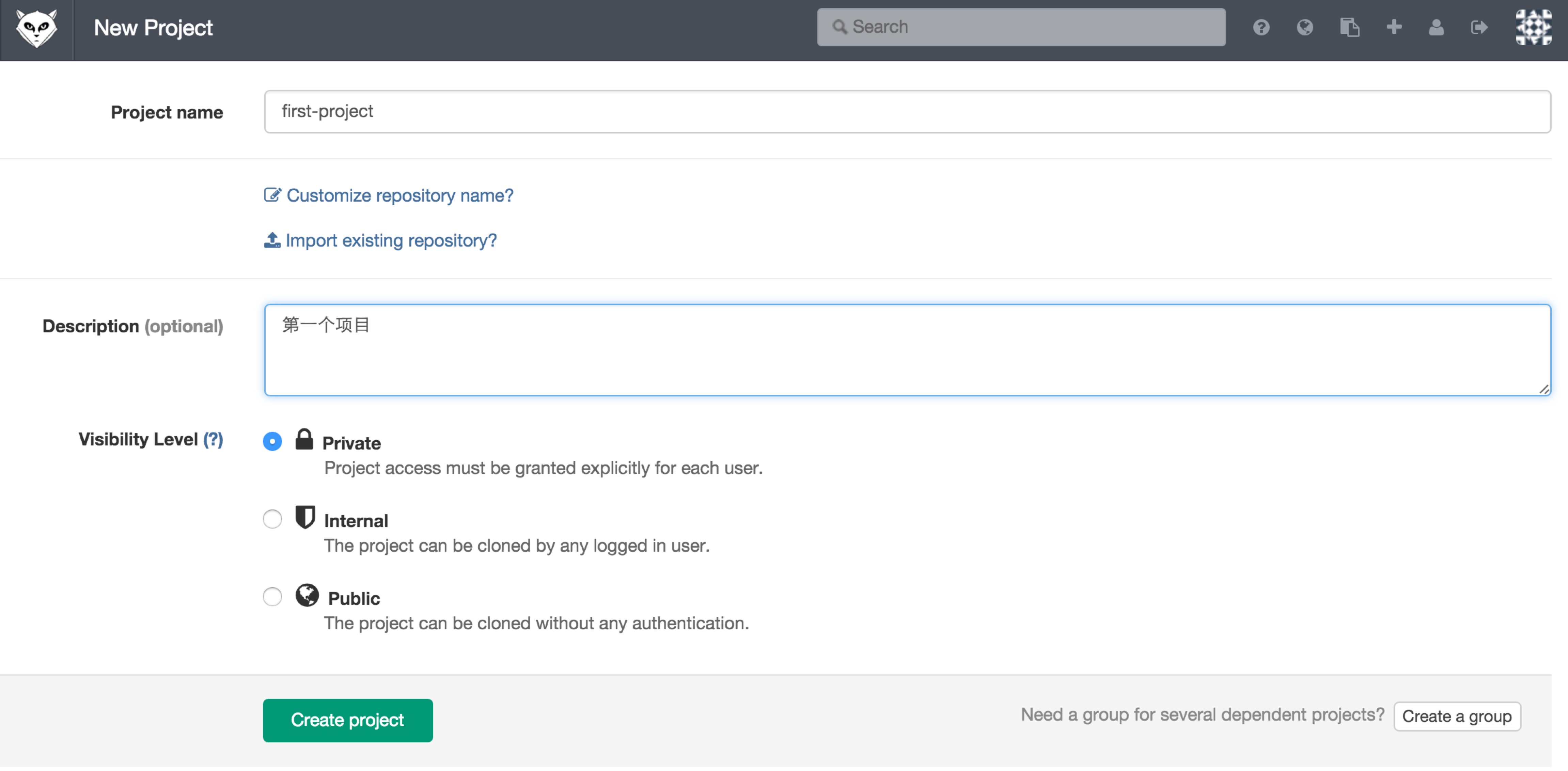Click the Private label text
The width and height of the screenshot is (1568, 771).
[x=351, y=443]
